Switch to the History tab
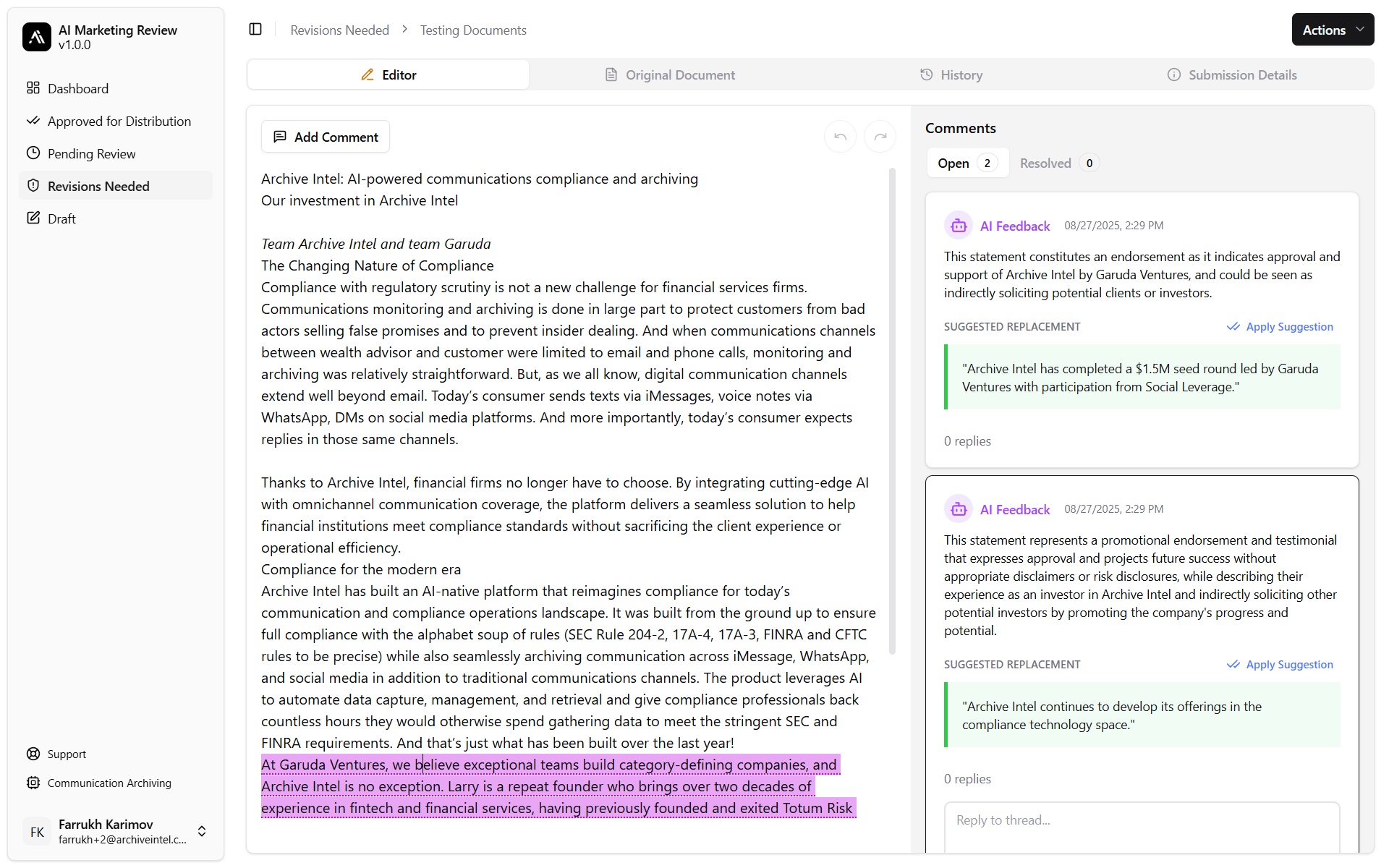1389x868 pixels. 951,75
